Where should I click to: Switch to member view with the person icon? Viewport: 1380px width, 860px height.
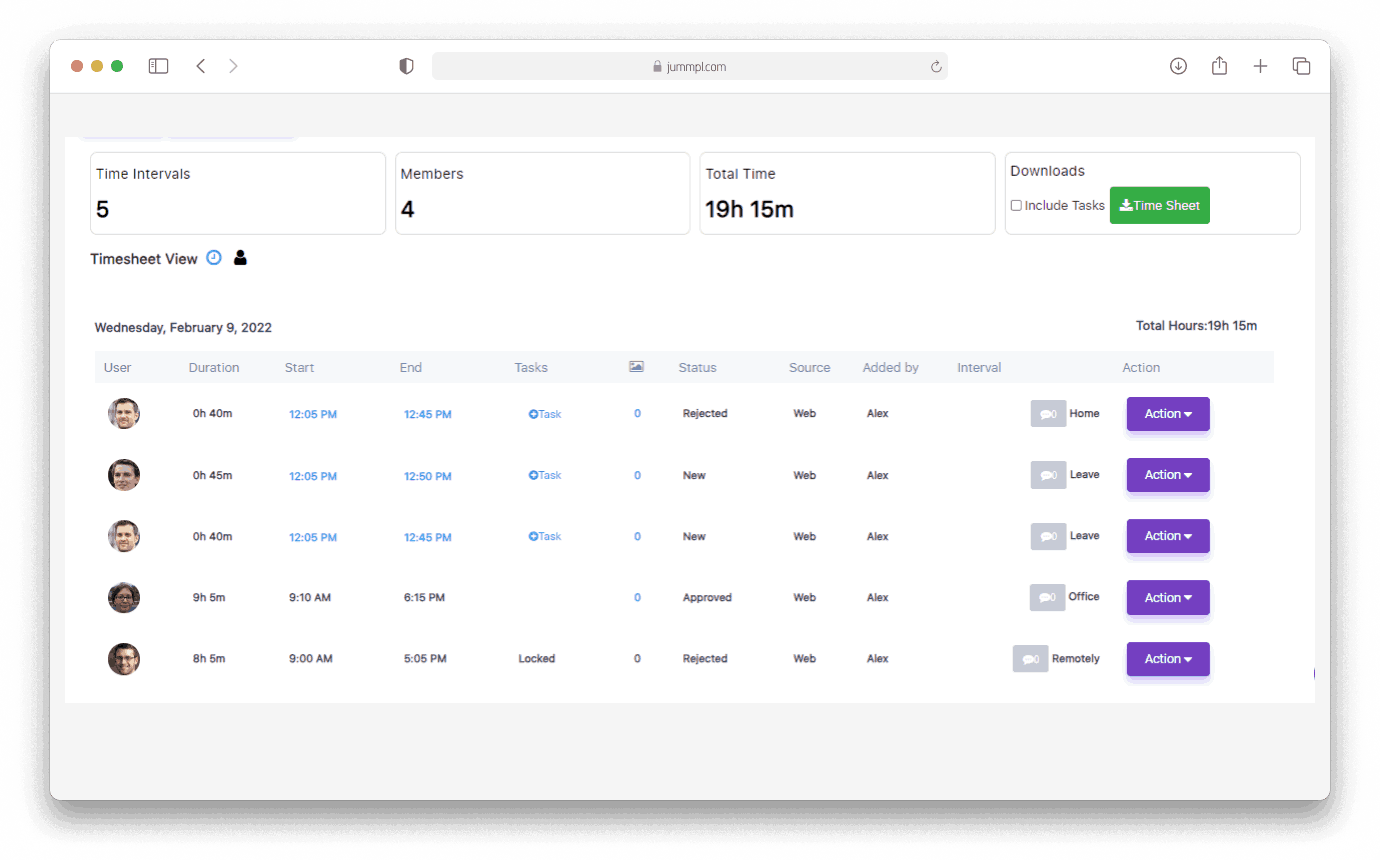240,257
